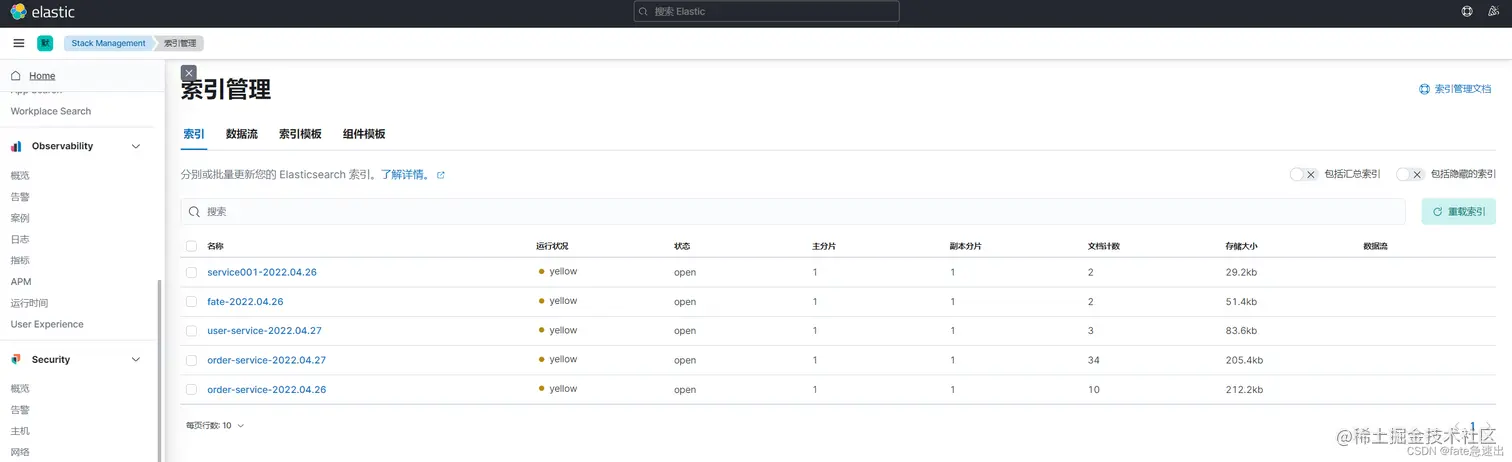Click the search magnifier icon in index search
The image size is (1512, 462).
195,212
